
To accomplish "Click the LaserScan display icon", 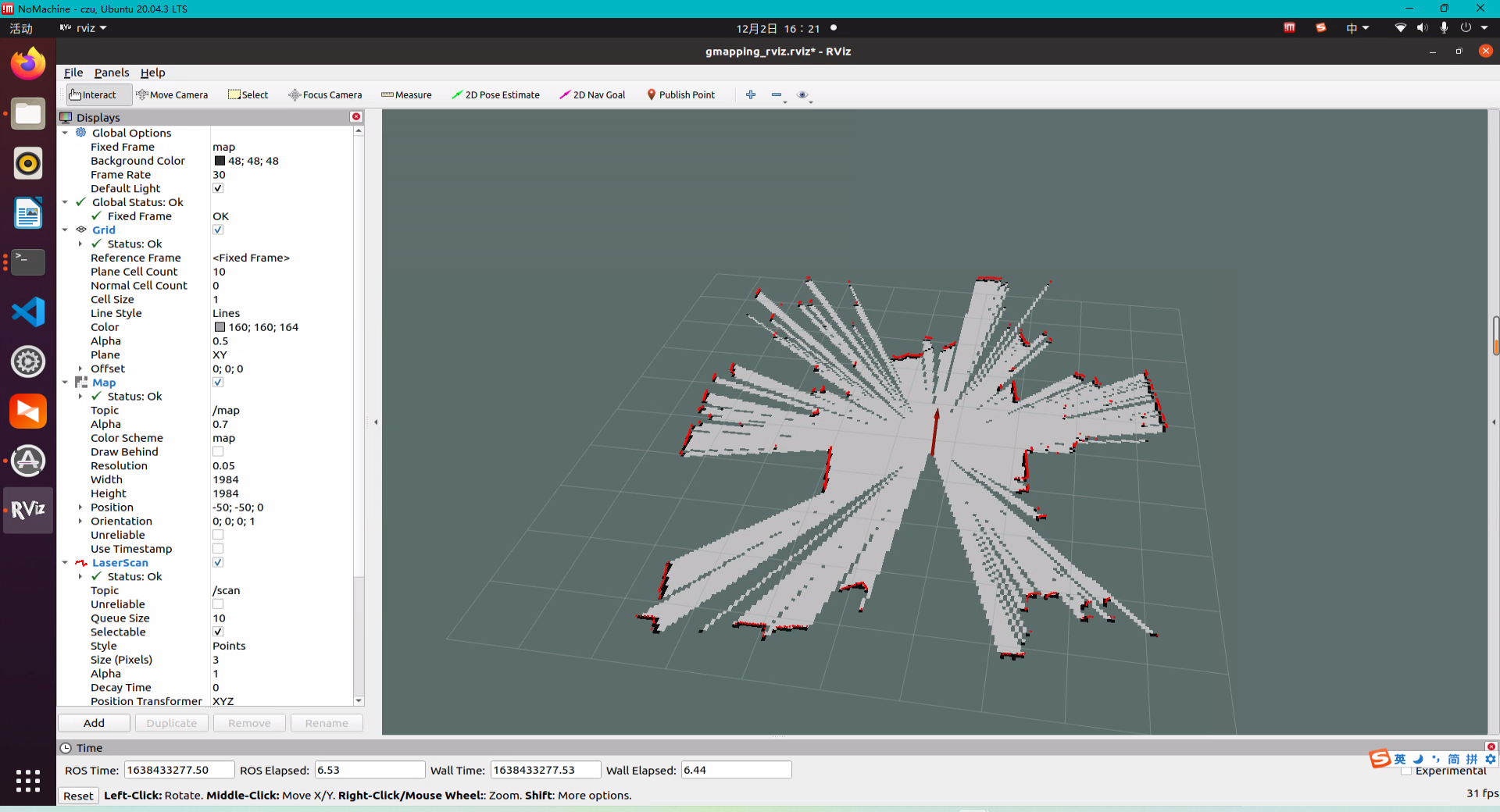I will [x=81, y=562].
